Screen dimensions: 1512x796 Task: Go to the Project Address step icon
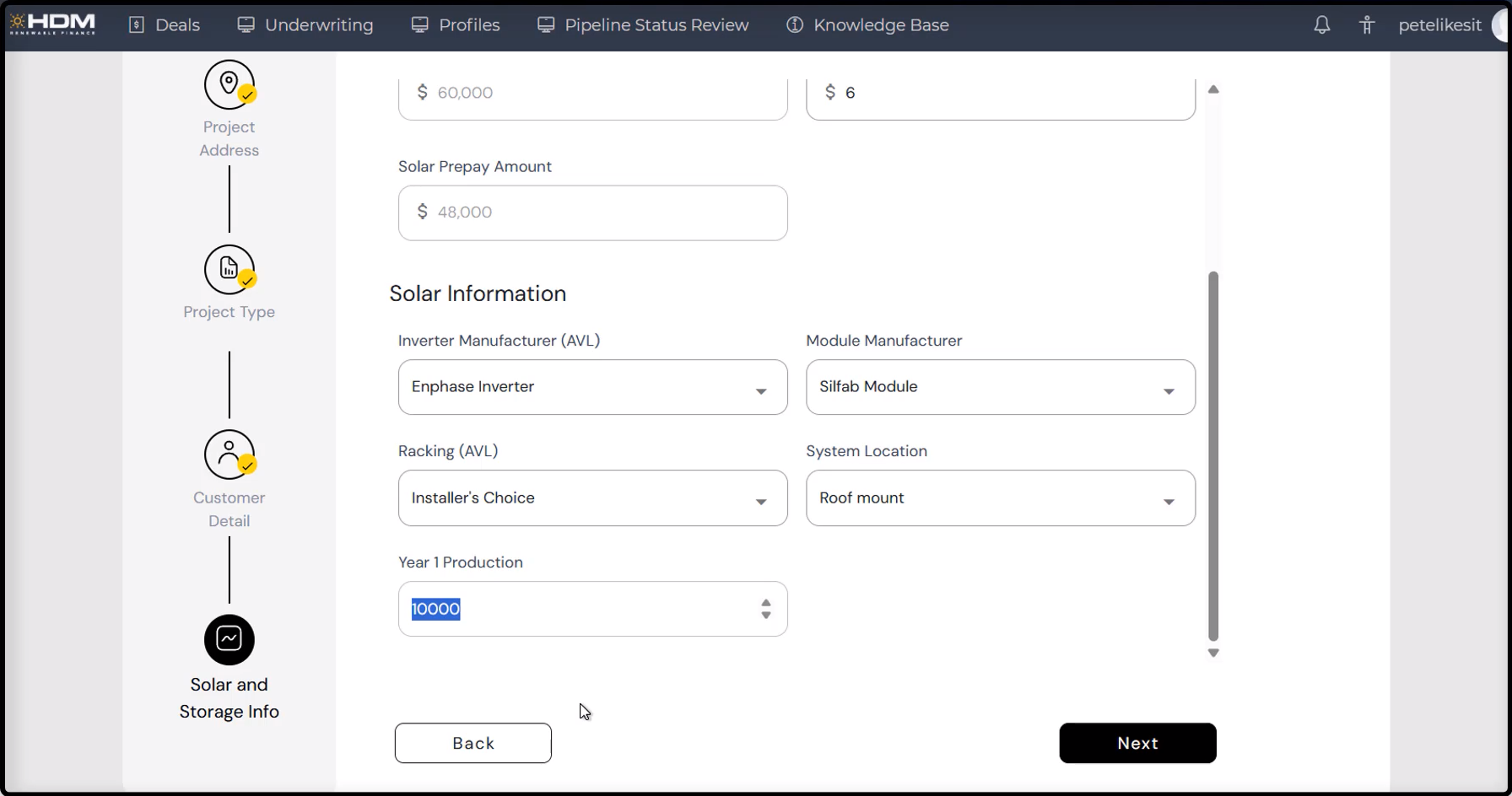point(229,84)
